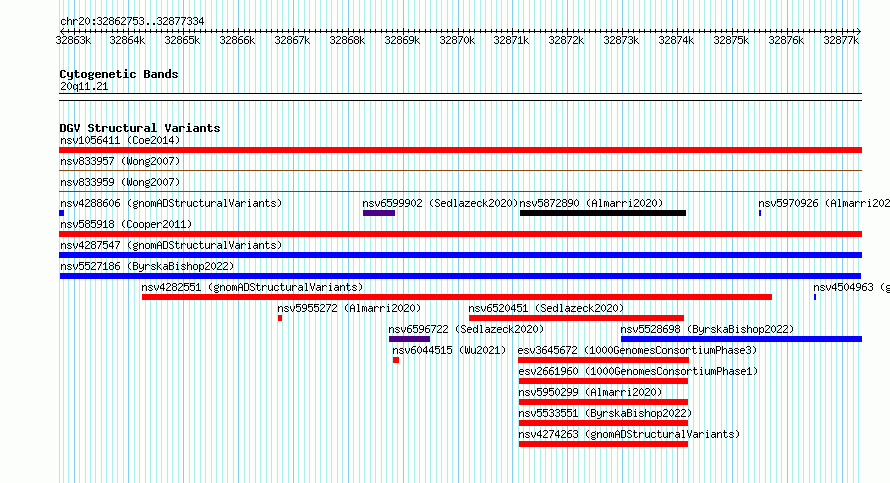Select the 20q11.21 band label
This screenshot has width=890, height=483.
(x=84, y=86)
